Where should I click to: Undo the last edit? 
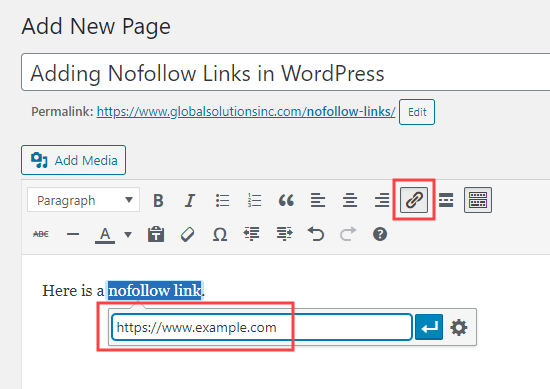click(316, 234)
